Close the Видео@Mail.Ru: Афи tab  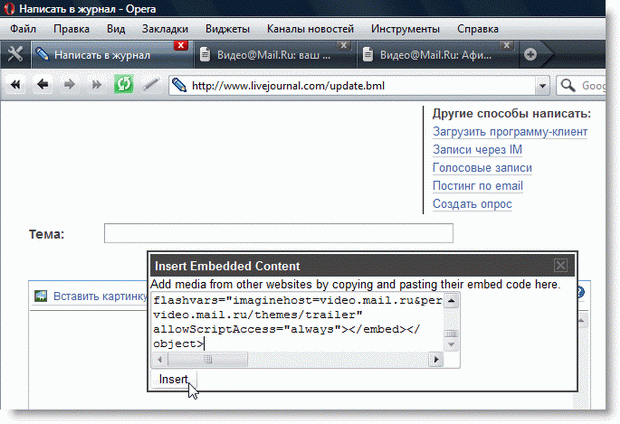click(507, 45)
